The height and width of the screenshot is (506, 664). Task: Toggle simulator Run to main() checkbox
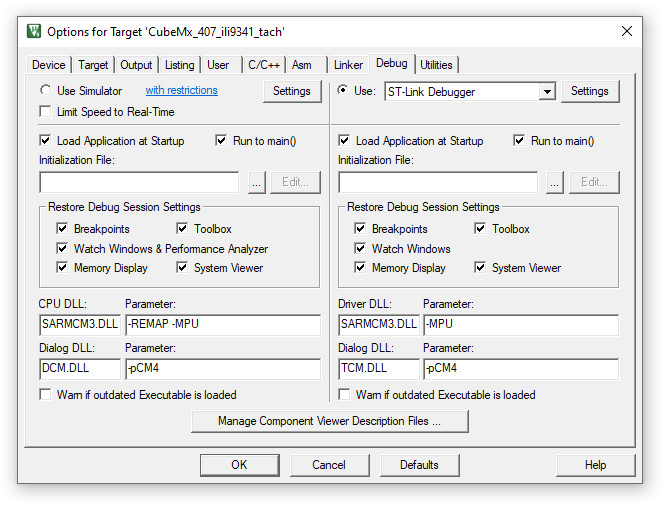click(x=221, y=141)
